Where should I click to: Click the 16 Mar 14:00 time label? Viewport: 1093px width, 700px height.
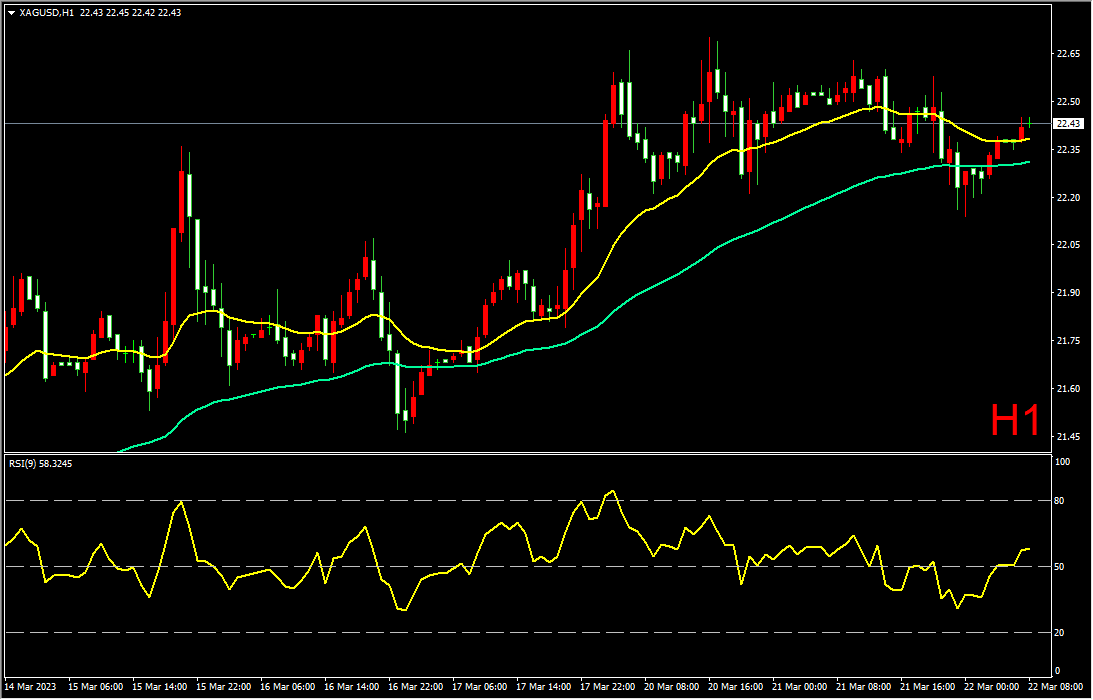point(352,687)
